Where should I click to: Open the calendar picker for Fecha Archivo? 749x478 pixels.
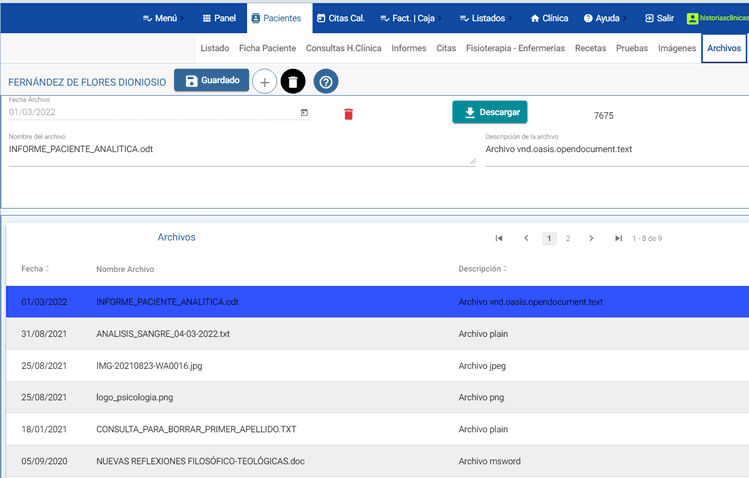pyautogui.click(x=304, y=113)
